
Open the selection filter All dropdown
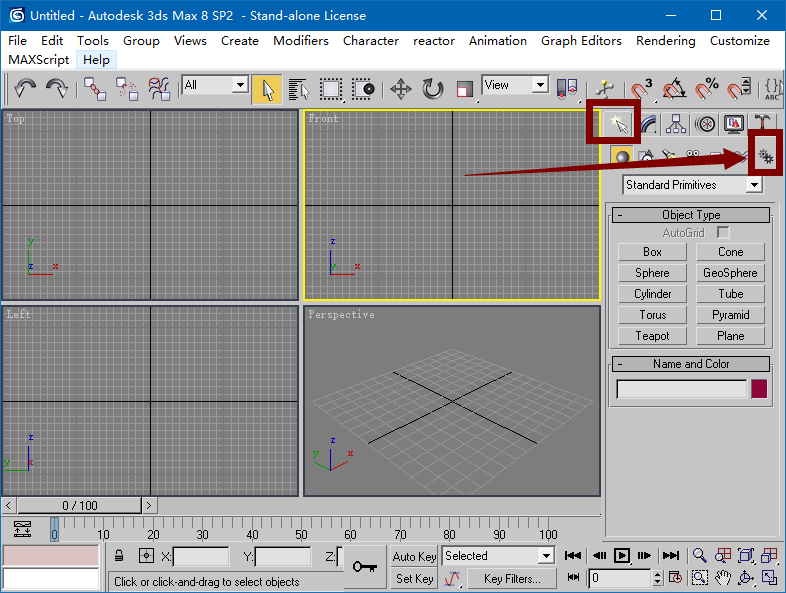click(240, 85)
